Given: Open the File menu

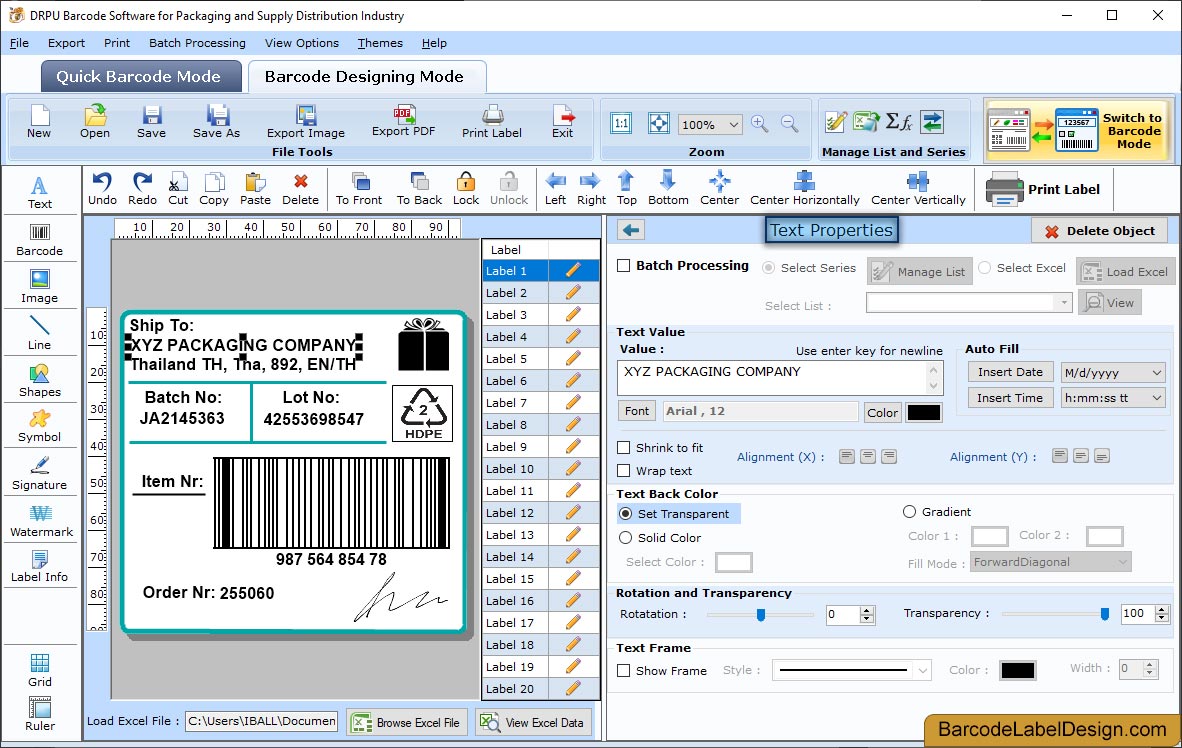Looking at the screenshot, I should coord(19,43).
